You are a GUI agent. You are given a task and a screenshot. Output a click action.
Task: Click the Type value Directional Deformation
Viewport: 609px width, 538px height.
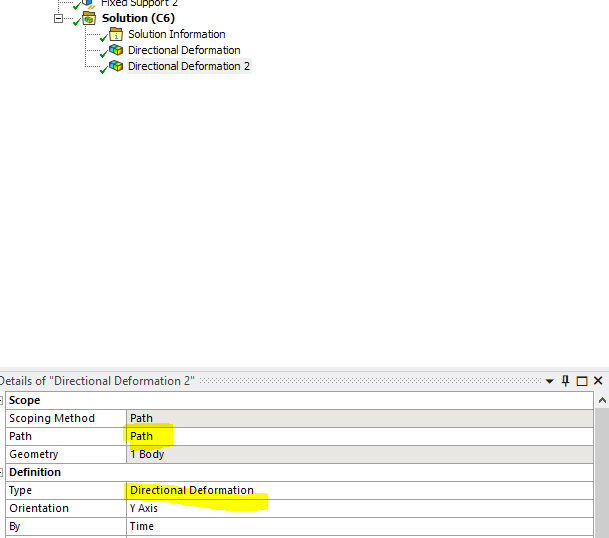click(360, 490)
